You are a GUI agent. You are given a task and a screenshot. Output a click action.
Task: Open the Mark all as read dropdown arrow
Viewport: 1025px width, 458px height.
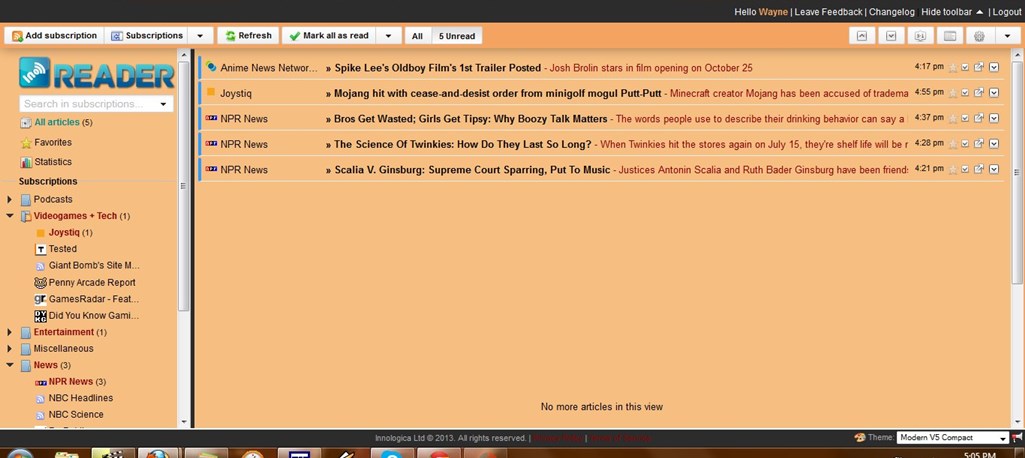[388, 36]
